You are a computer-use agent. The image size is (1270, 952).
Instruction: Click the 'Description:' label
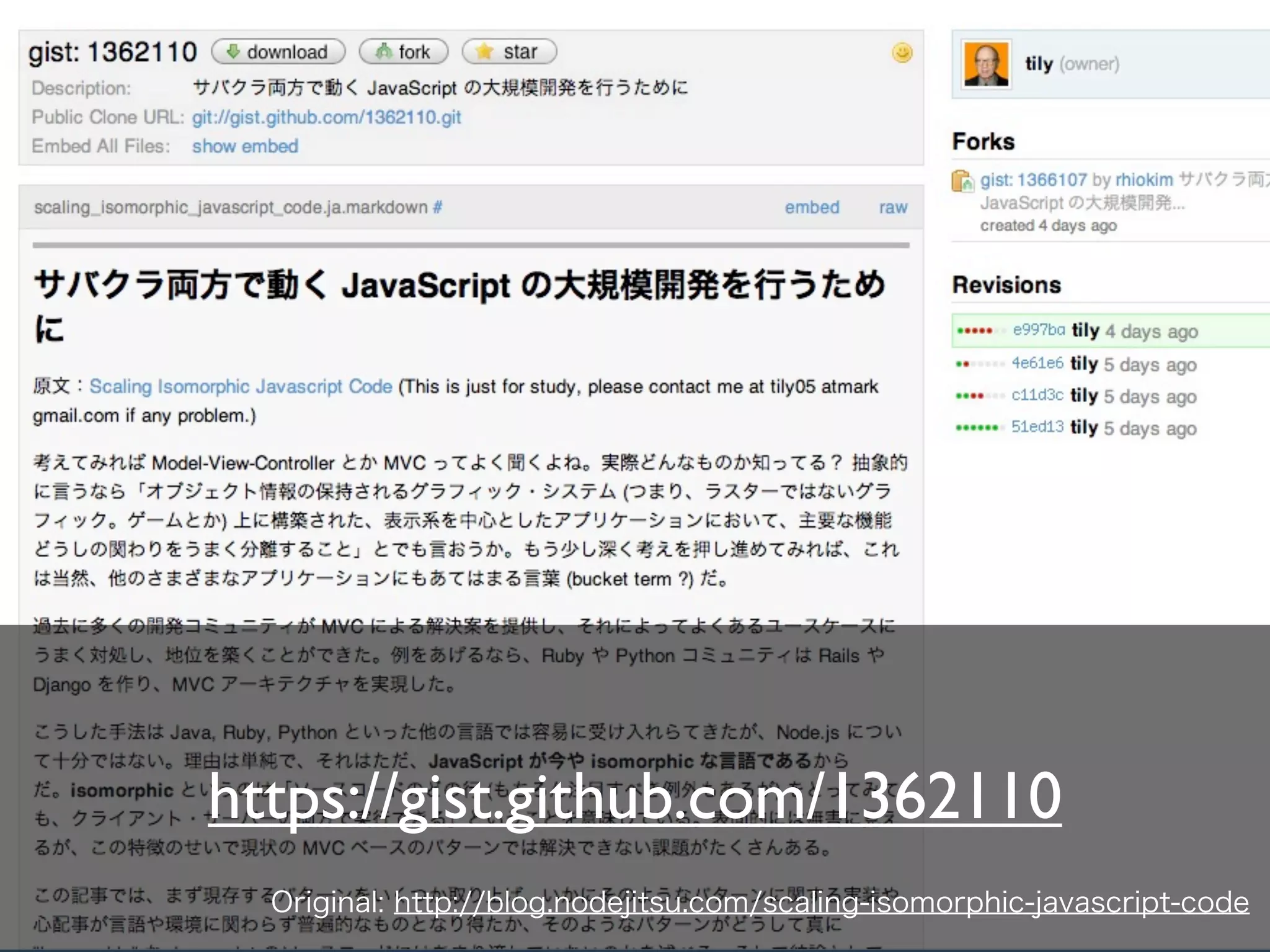coord(81,88)
